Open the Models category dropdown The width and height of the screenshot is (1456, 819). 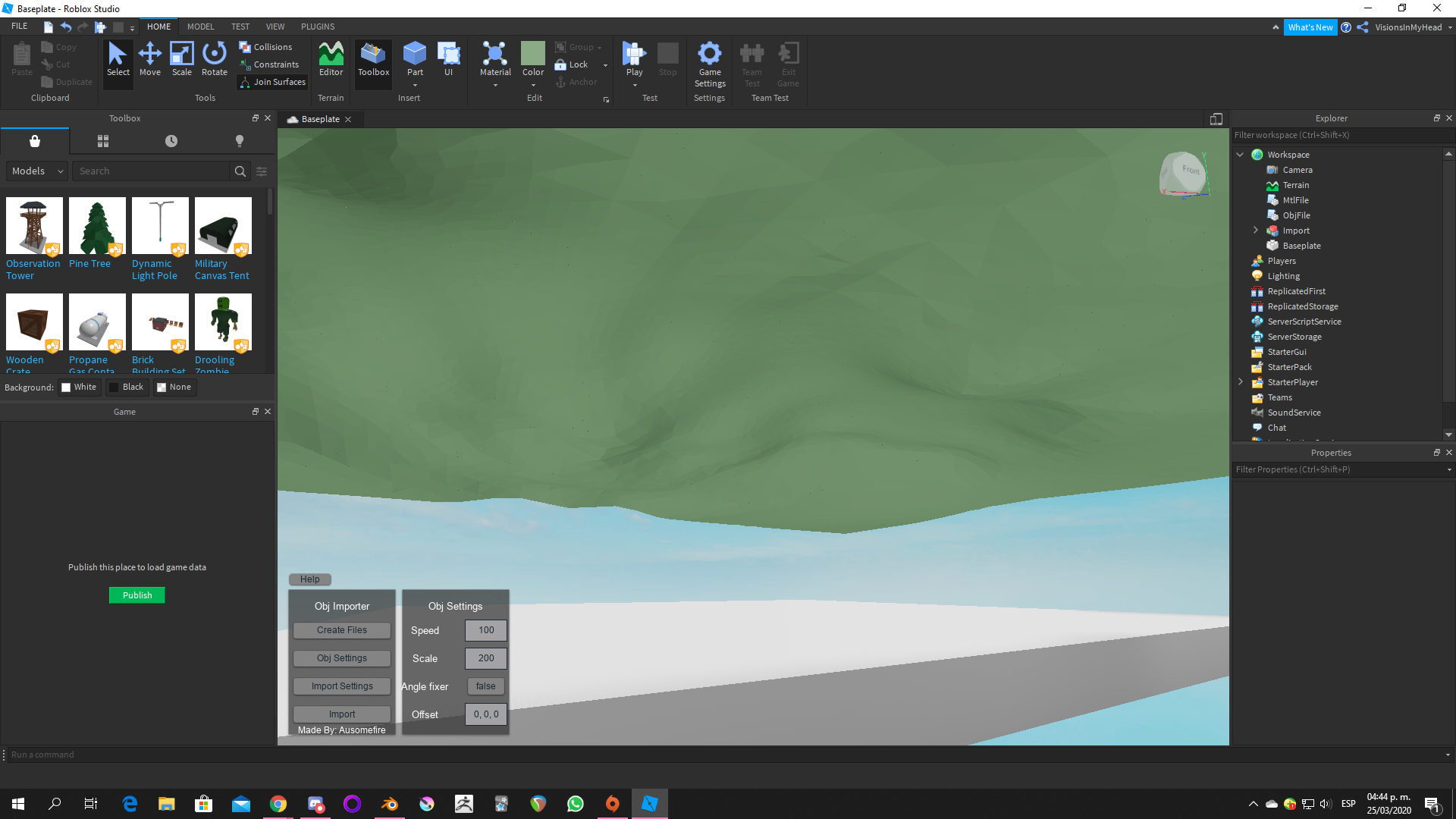[x=36, y=171]
